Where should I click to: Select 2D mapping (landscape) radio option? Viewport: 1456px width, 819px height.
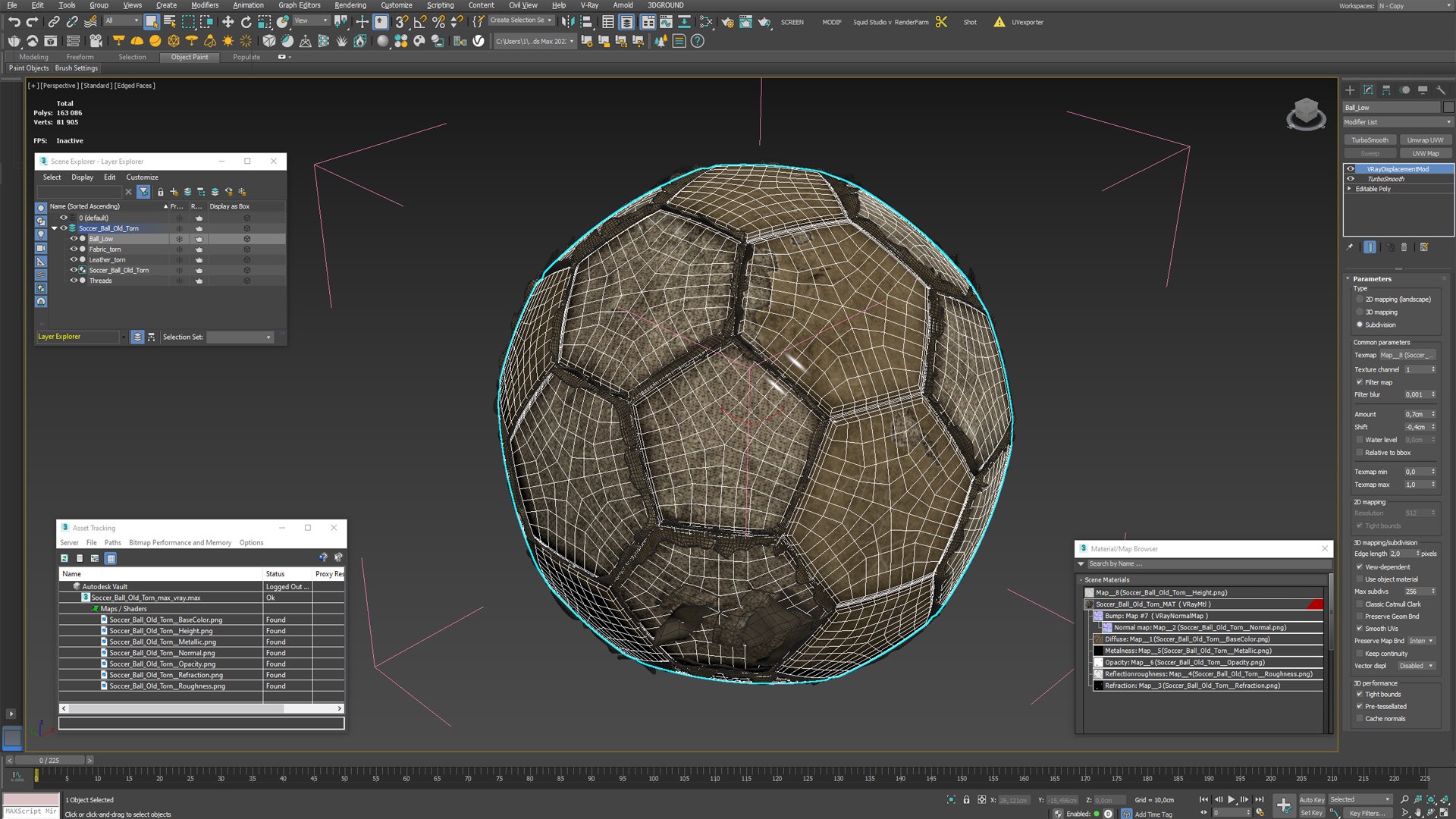[x=1360, y=299]
